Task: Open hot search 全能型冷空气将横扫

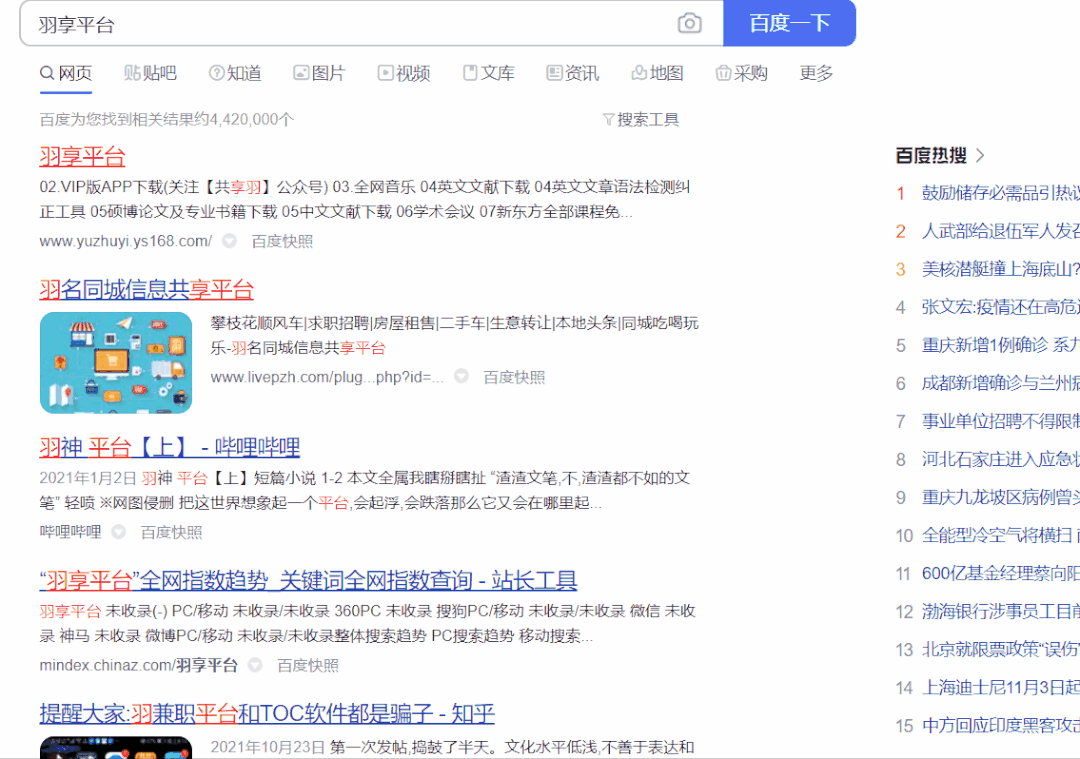Action: tap(1001, 535)
